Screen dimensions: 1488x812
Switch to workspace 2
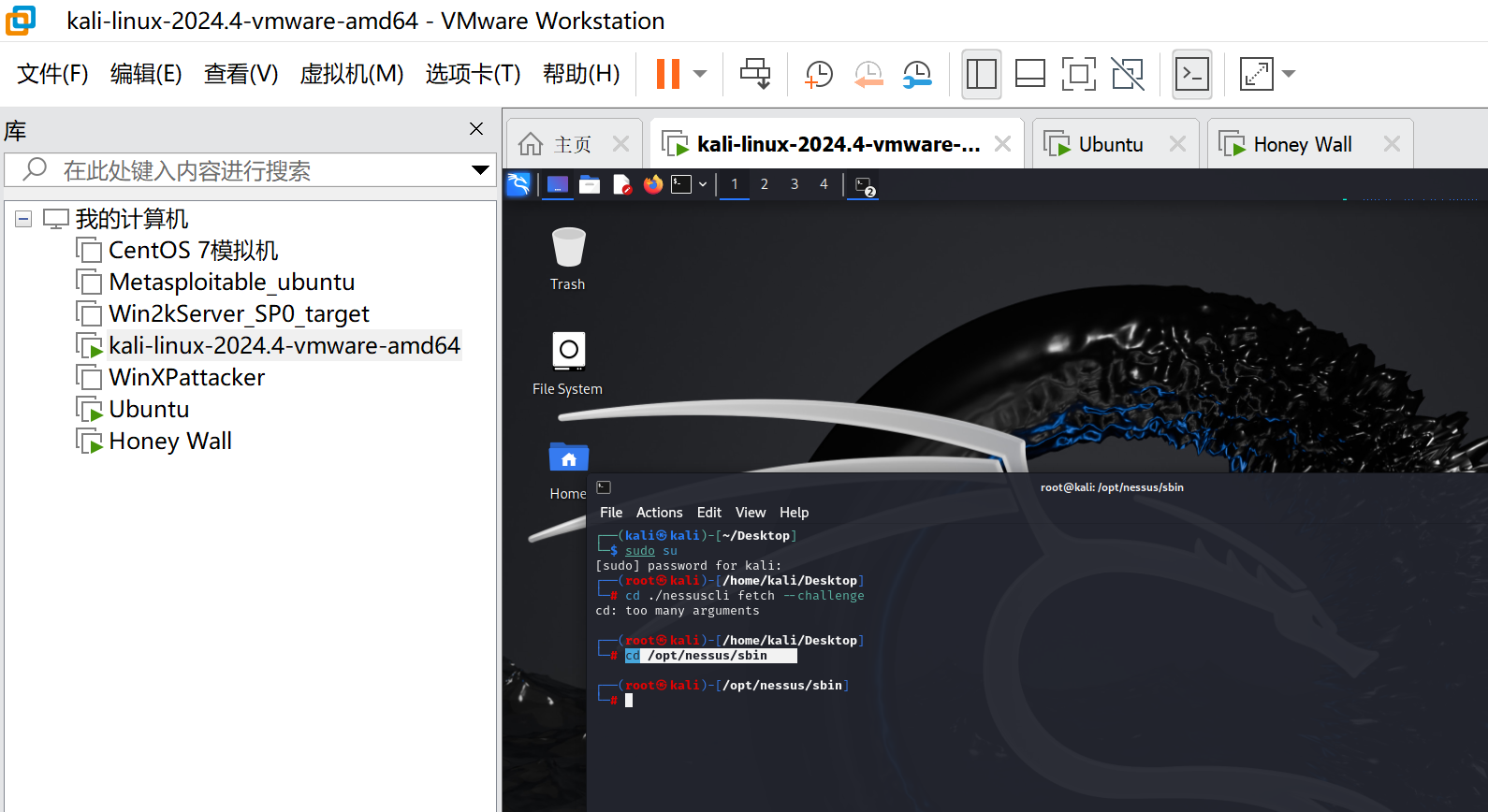pyautogui.click(x=765, y=184)
